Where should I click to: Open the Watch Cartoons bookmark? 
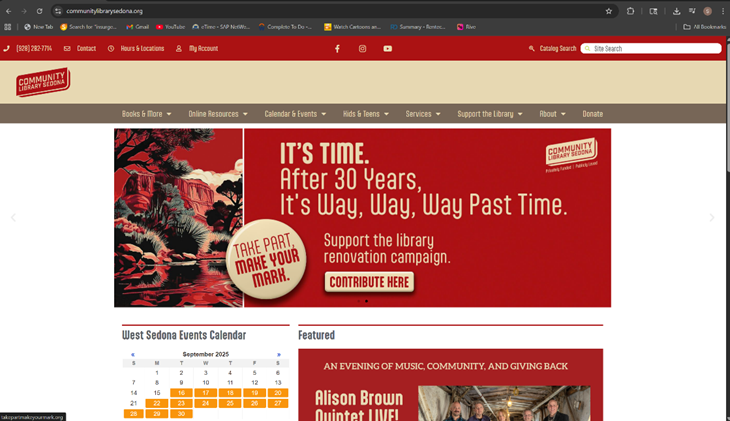coord(352,27)
